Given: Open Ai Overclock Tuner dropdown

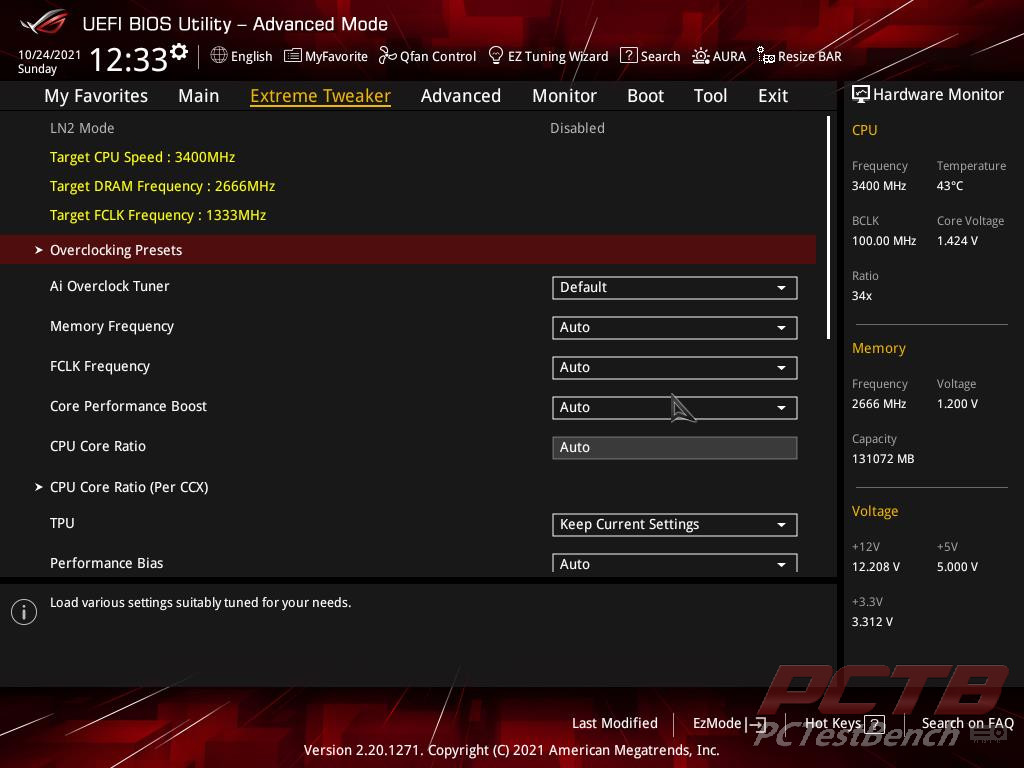Looking at the screenshot, I should [x=675, y=287].
